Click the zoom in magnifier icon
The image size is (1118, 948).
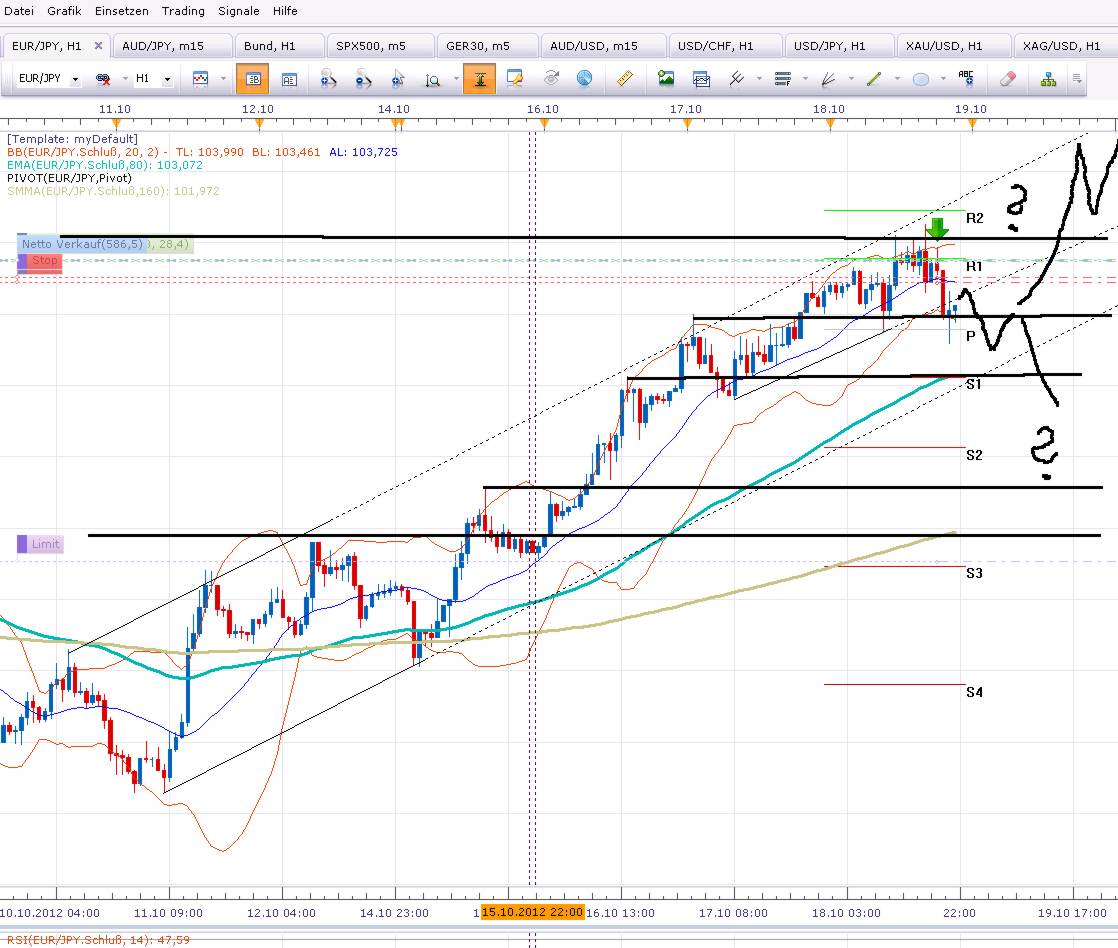tap(328, 79)
